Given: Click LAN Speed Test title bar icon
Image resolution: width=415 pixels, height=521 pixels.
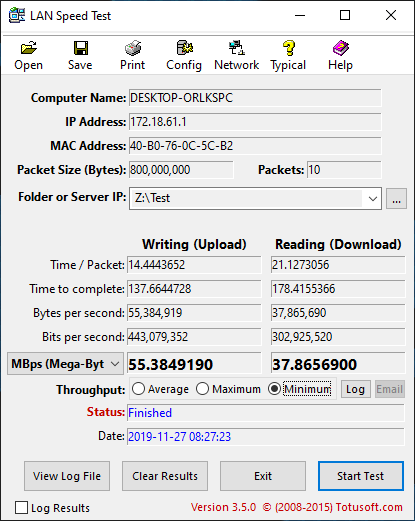Looking at the screenshot, I should click(x=17, y=15).
